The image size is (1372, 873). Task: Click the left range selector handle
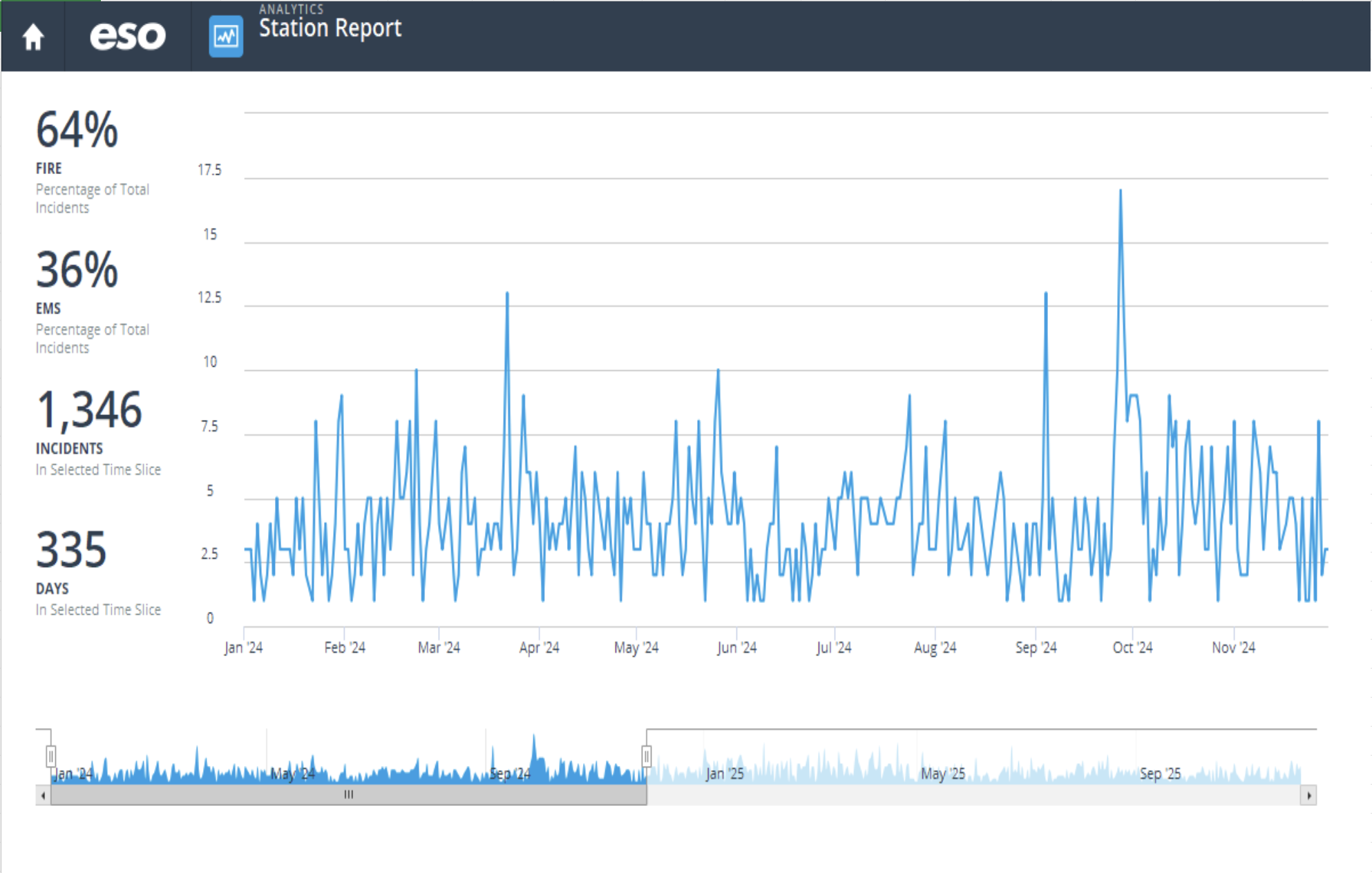click(51, 756)
